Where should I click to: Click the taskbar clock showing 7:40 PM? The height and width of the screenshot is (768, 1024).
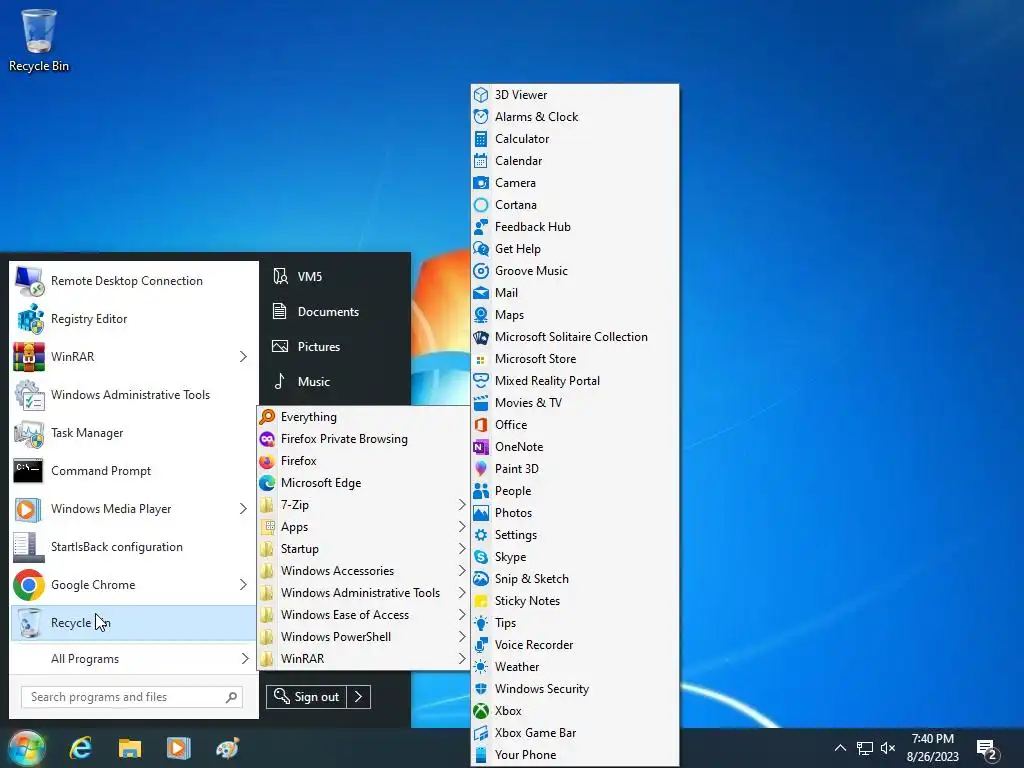tap(933, 748)
